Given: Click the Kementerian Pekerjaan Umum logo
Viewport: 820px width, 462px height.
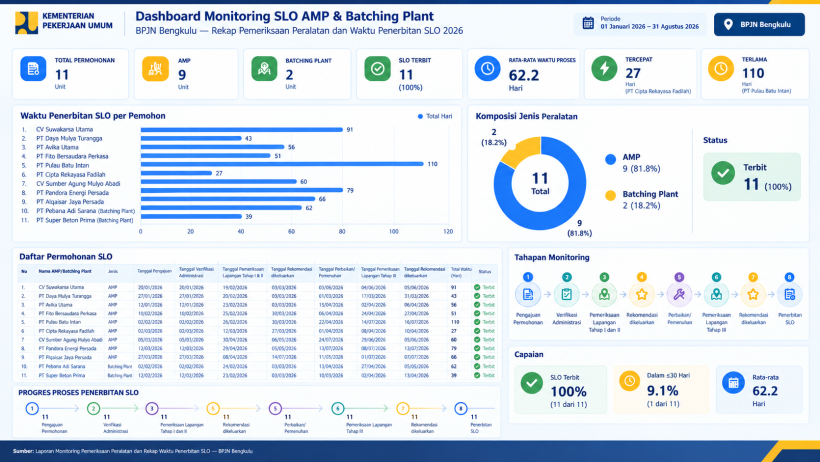Looking at the screenshot, I should [x=26, y=23].
